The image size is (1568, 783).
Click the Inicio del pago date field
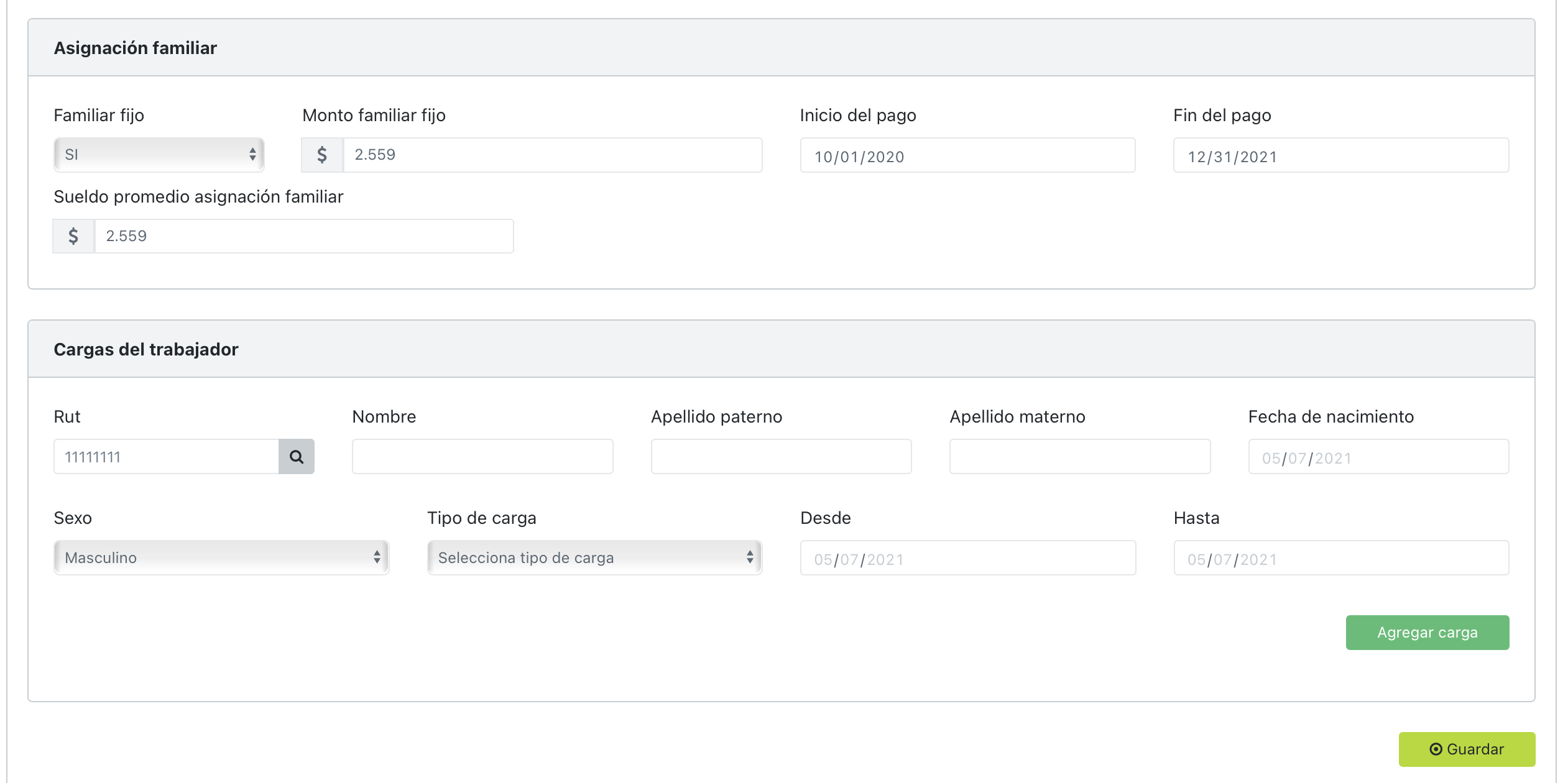967,155
